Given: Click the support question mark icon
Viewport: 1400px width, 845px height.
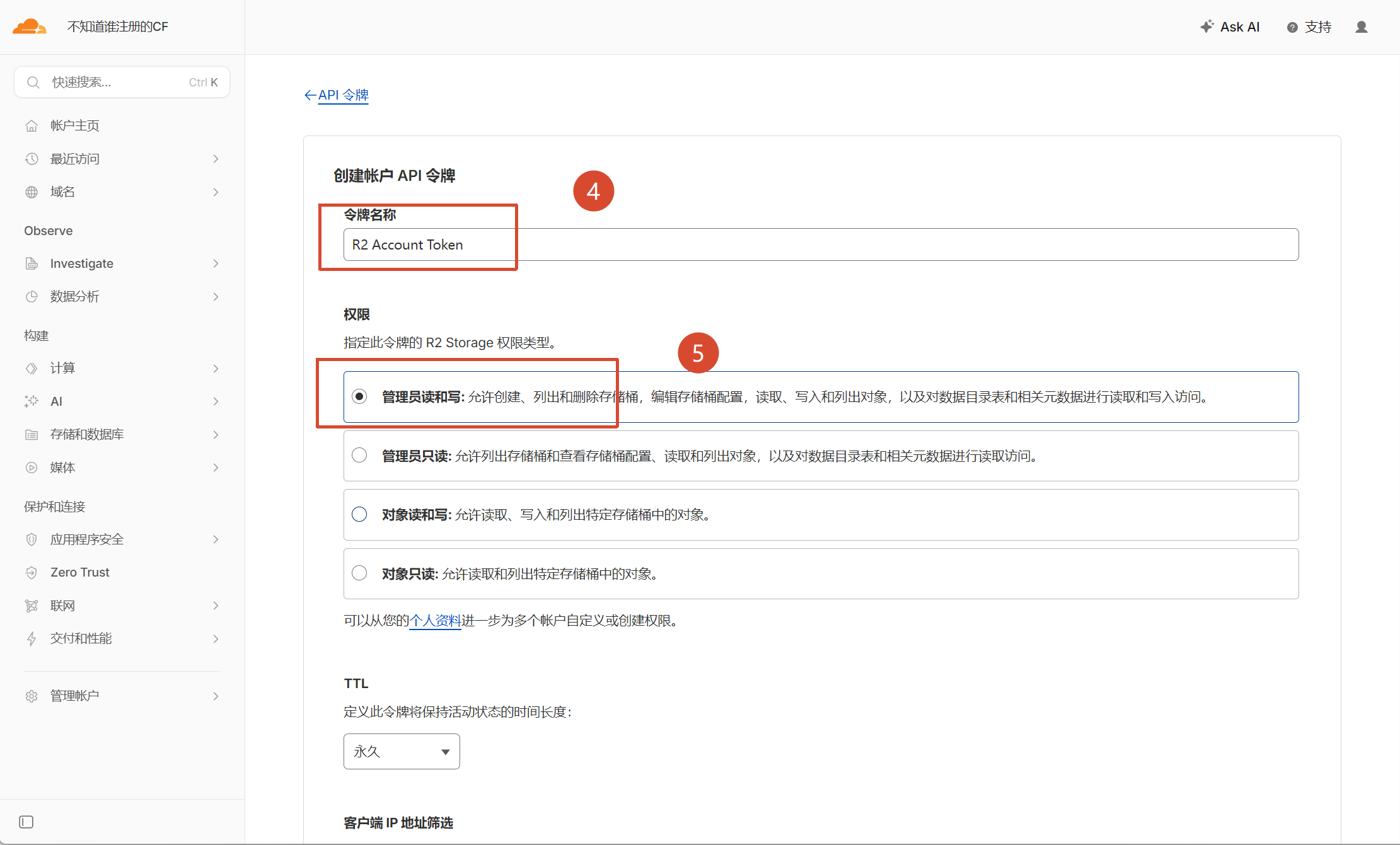Looking at the screenshot, I should point(1292,27).
